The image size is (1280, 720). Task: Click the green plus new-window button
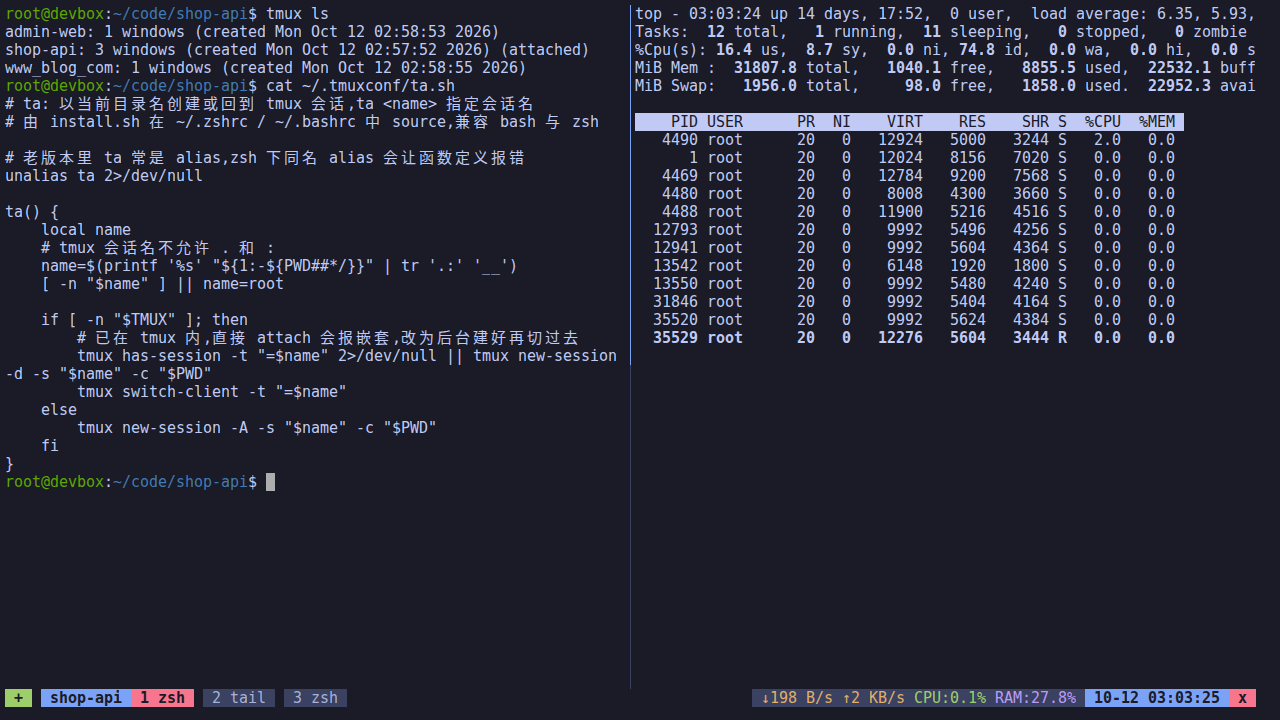18,698
